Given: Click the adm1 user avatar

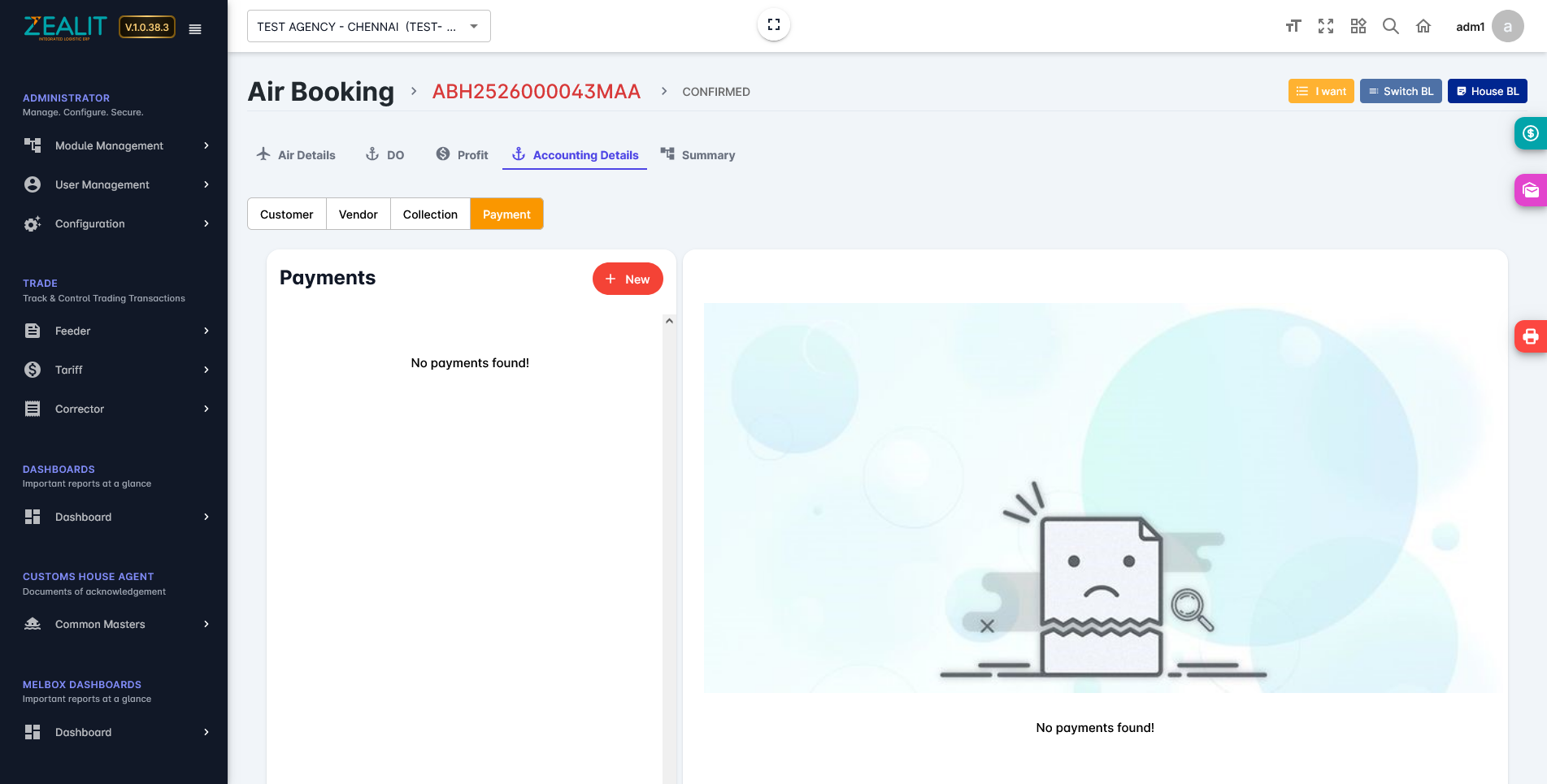Looking at the screenshot, I should click(x=1507, y=27).
